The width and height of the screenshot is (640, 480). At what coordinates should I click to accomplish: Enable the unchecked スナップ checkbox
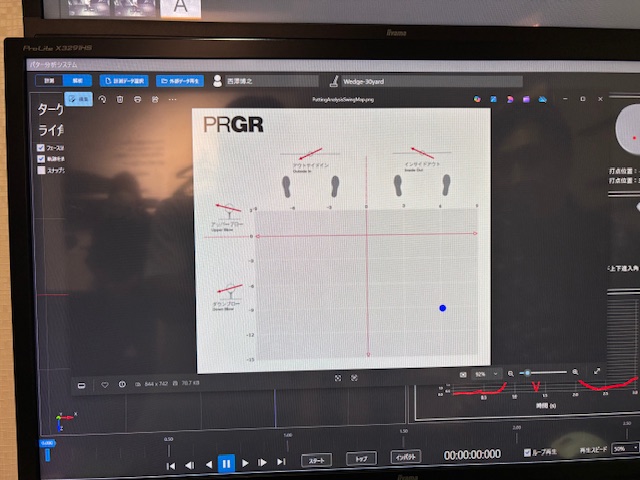(41, 170)
